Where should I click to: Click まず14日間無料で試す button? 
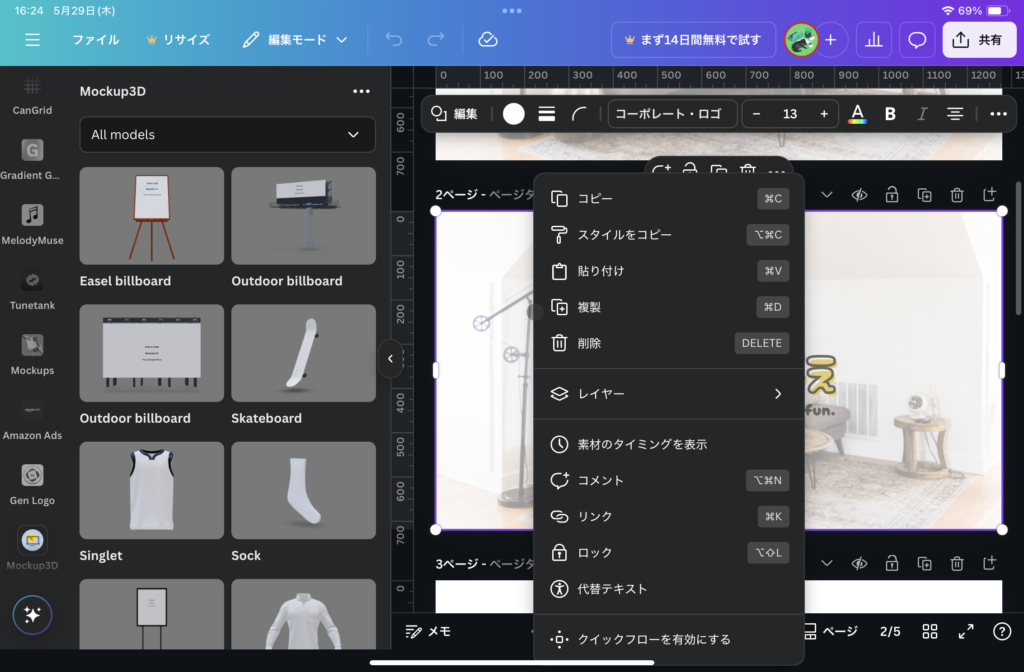pyautogui.click(x=694, y=40)
